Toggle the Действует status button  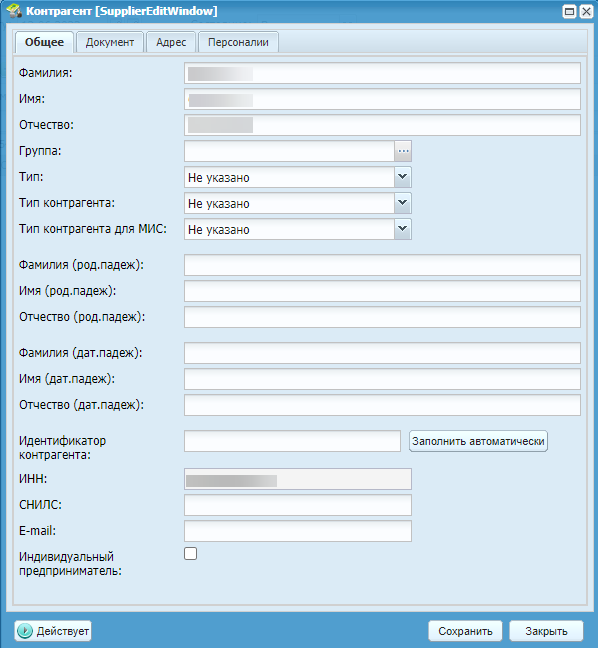53,631
